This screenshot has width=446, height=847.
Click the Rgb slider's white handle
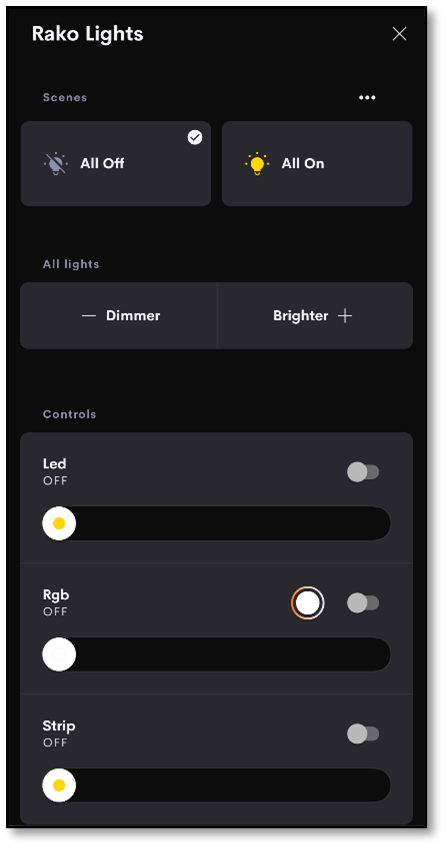(x=59, y=654)
